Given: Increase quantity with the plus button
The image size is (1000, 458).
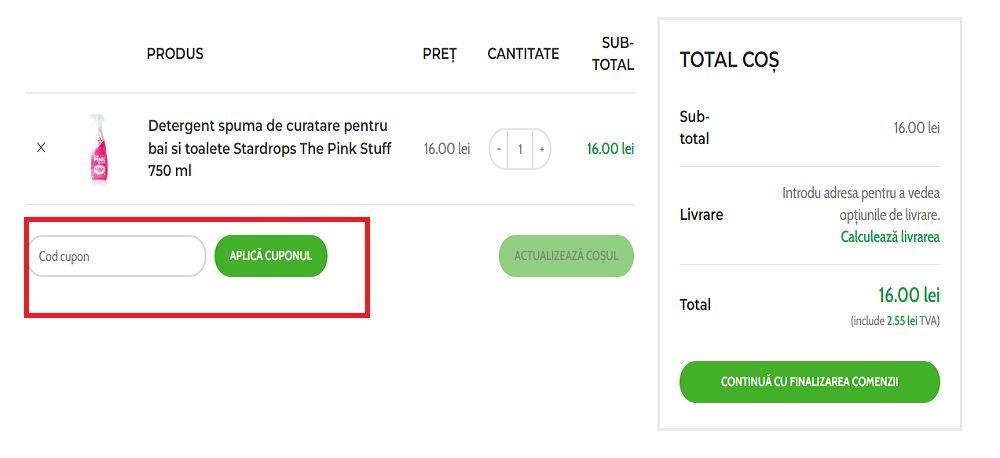Looking at the screenshot, I should pyautogui.click(x=541, y=149).
